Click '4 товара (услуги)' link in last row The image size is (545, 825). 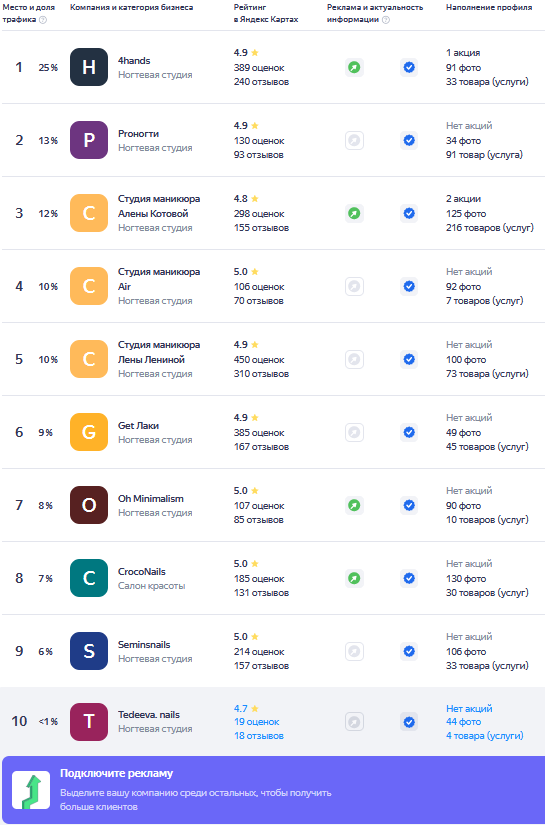pyautogui.click(x=485, y=736)
